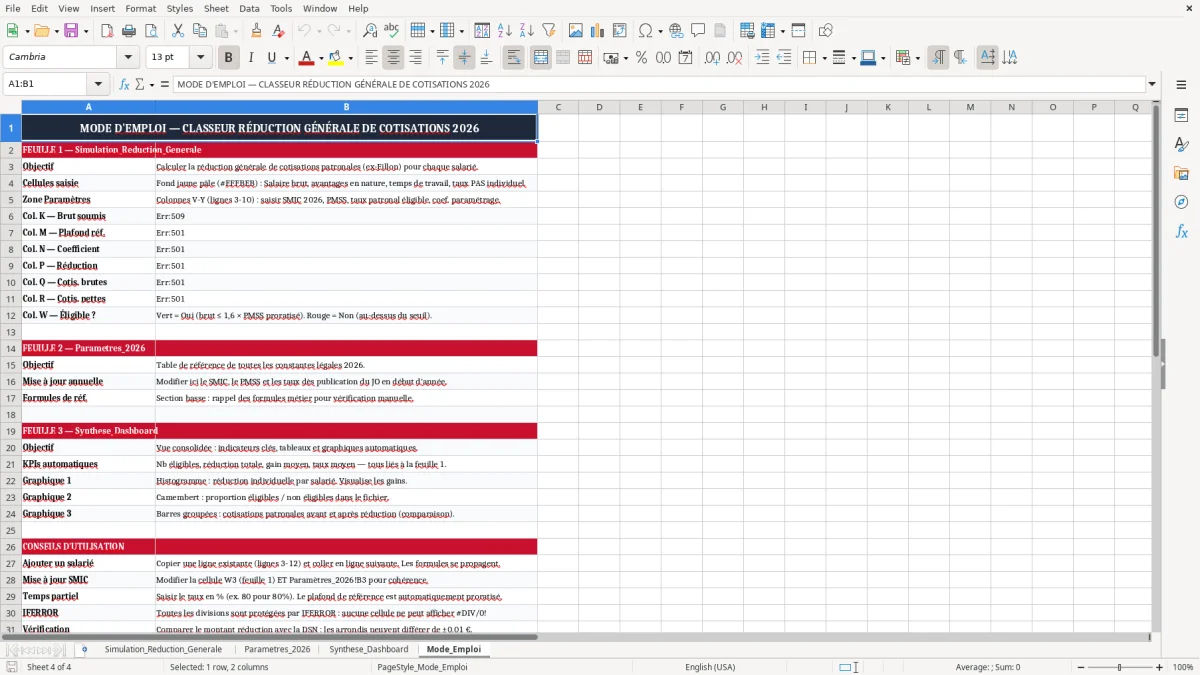The image size is (1200, 675).
Task: Open Find & Replace
Action: point(370,31)
